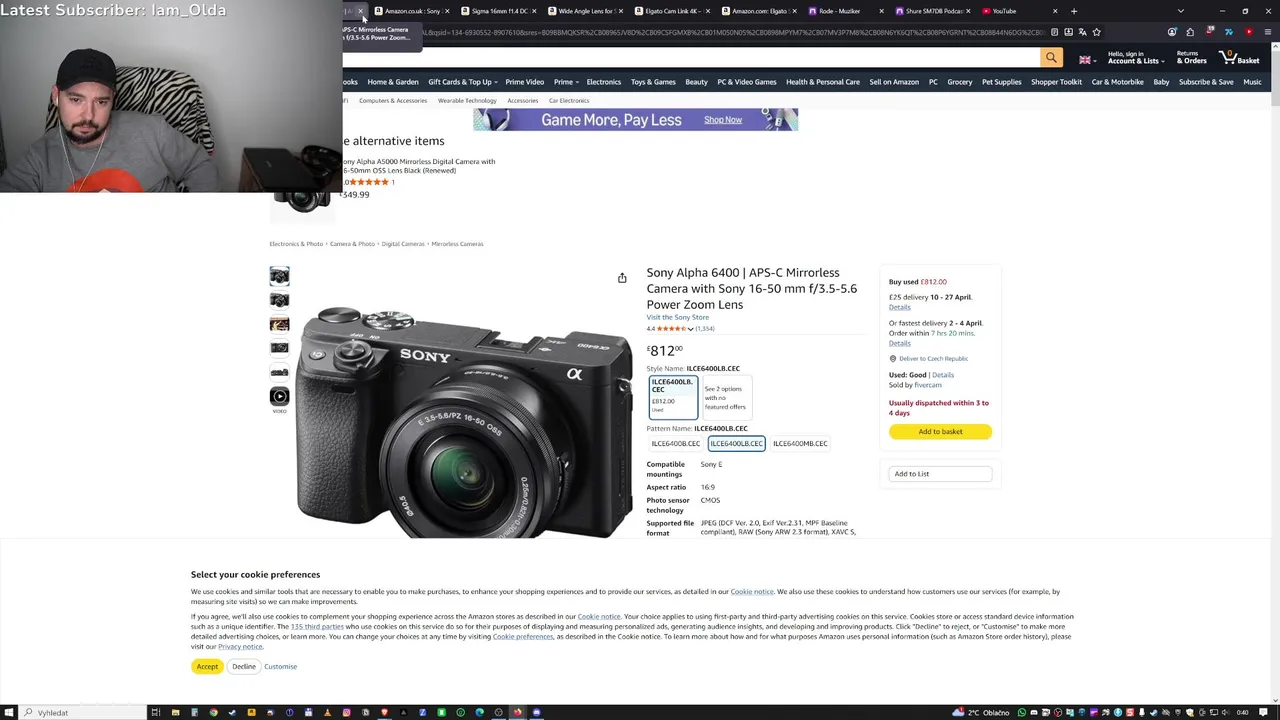Screen dimensions: 1280x720
Task: Open the Basket cart icon
Action: pyautogui.click(x=1241, y=58)
